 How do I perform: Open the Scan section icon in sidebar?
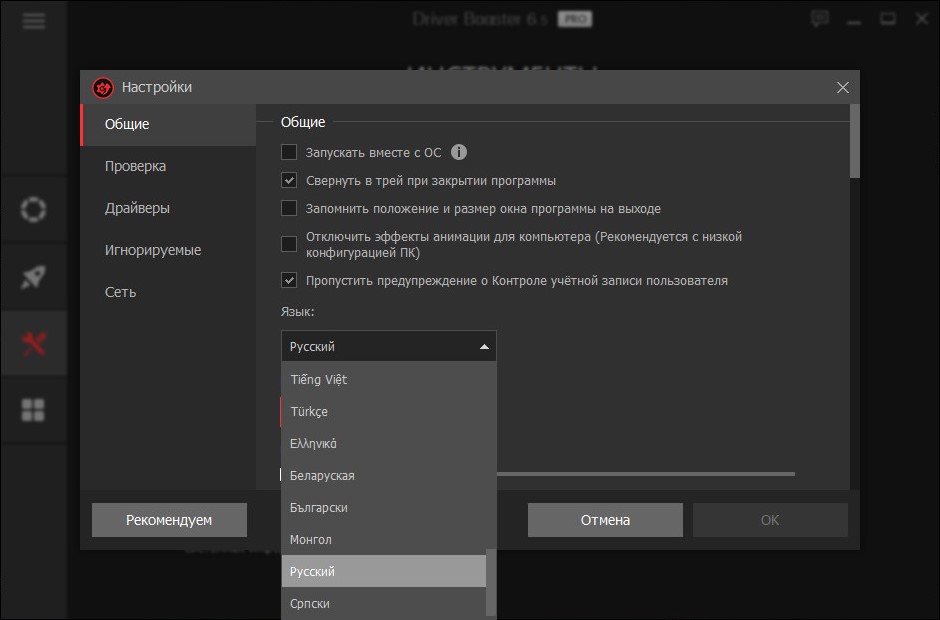coord(34,210)
